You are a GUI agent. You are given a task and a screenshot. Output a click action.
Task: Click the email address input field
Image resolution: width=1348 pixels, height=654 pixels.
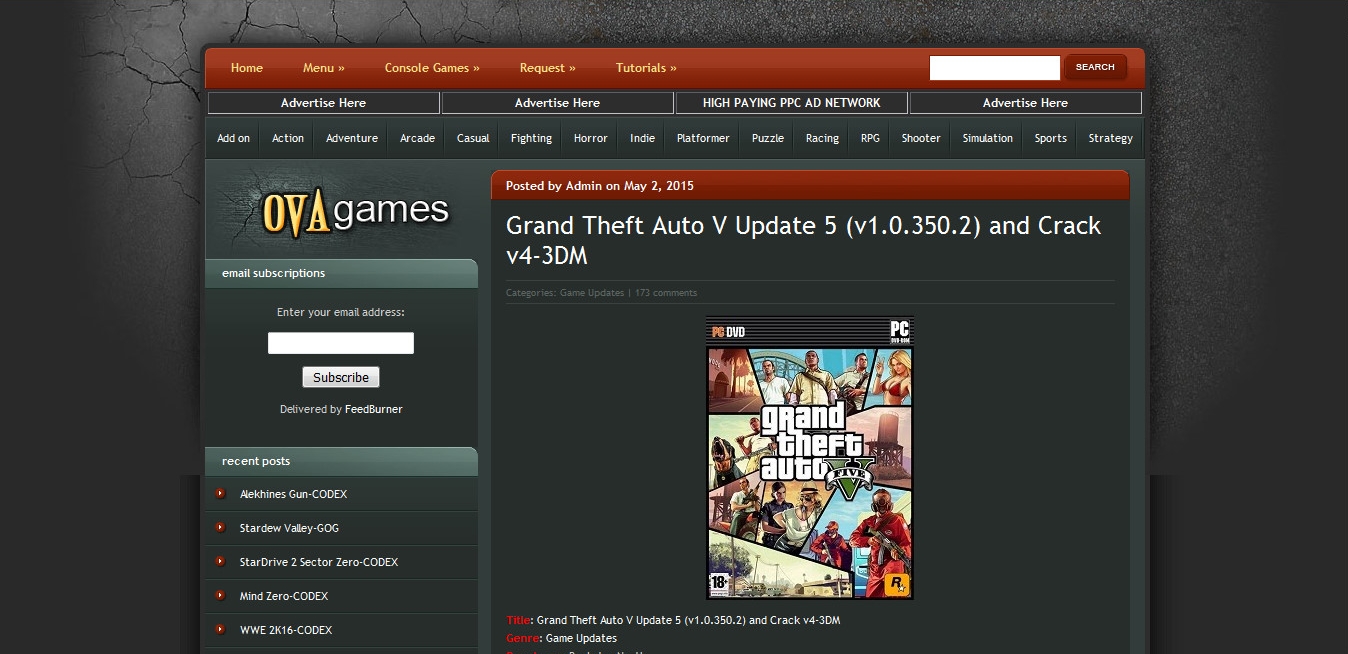(340, 342)
